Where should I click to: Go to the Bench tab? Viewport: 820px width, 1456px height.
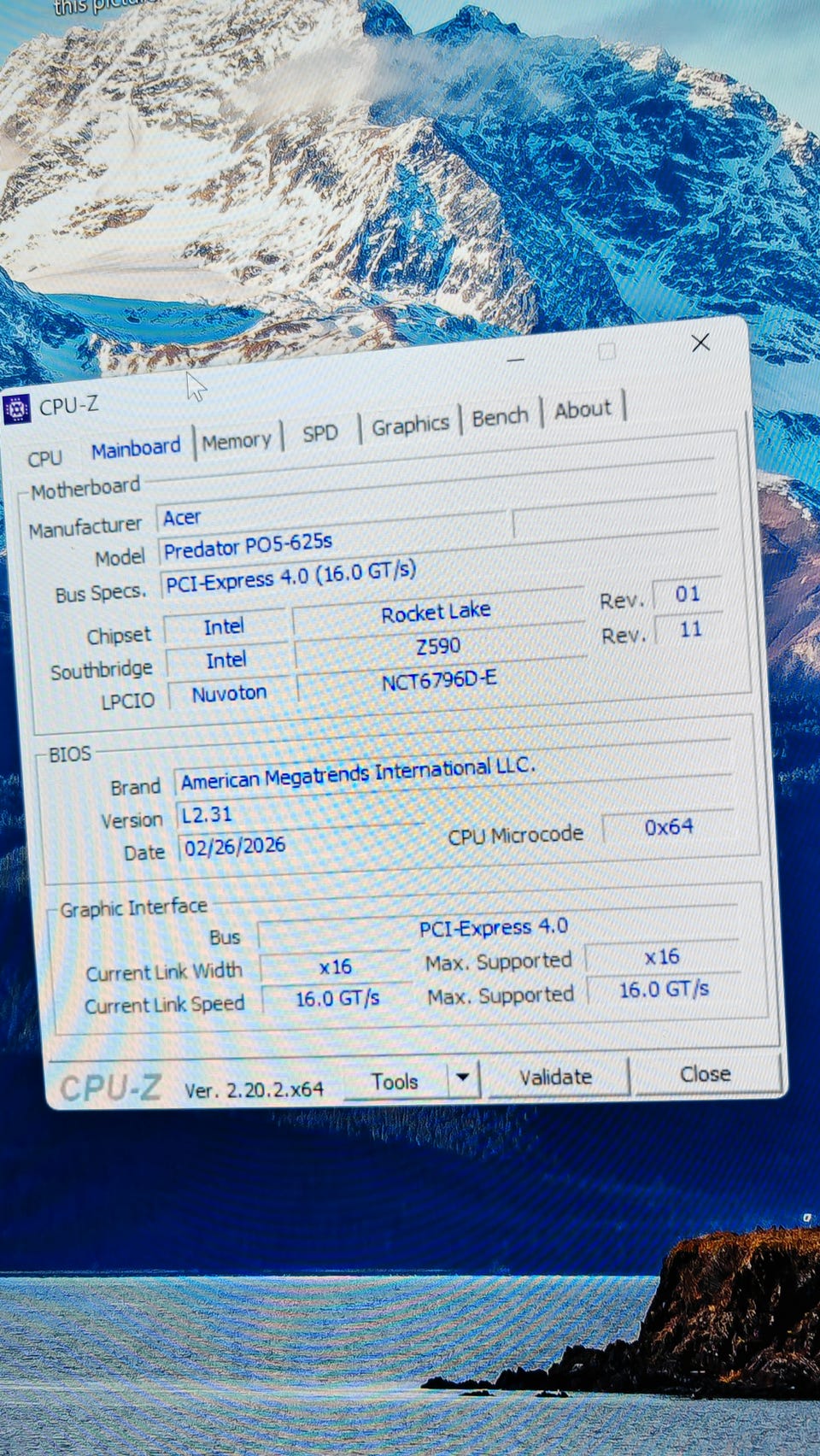click(x=501, y=417)
